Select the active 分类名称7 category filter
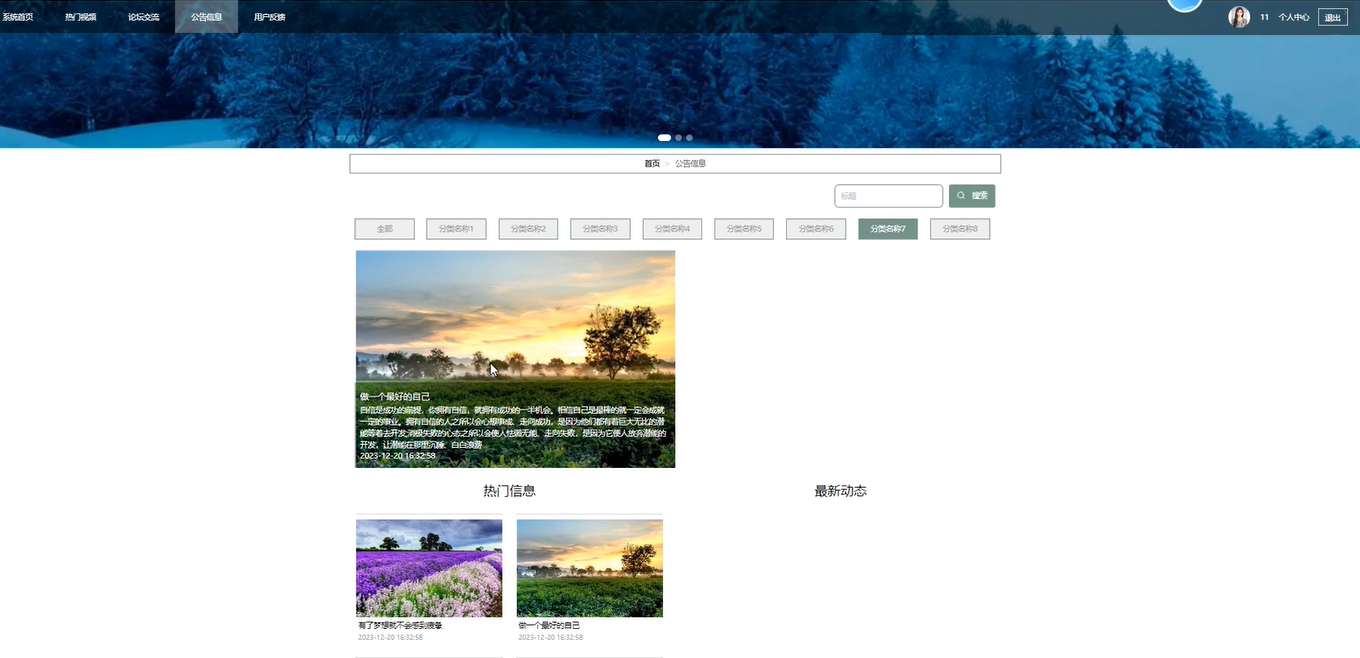The width and height of the screenshot is (1360, 658). pyautogui.click(x=888, y=229)
